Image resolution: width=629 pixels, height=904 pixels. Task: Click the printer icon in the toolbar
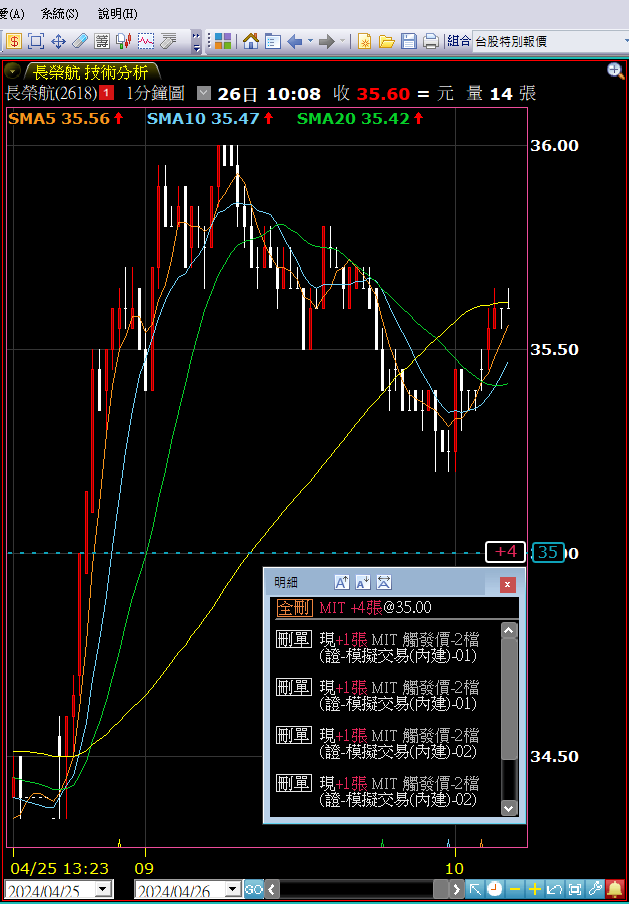[430, 42]
